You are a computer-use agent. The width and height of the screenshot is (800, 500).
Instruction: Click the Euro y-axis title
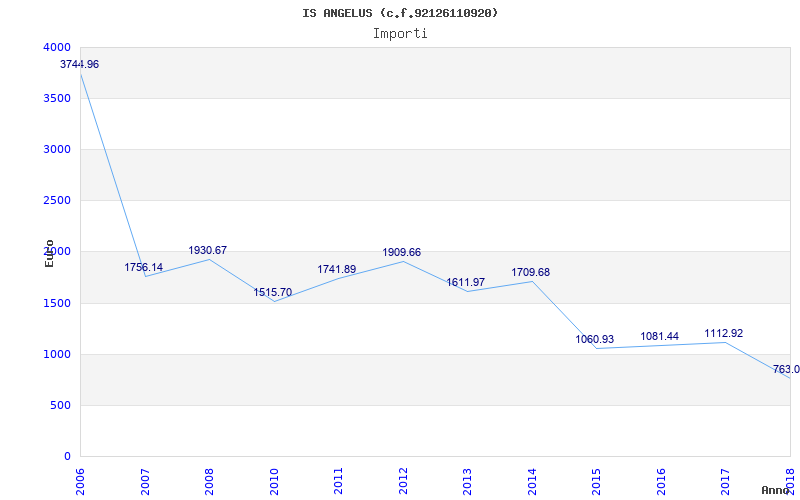50,253
